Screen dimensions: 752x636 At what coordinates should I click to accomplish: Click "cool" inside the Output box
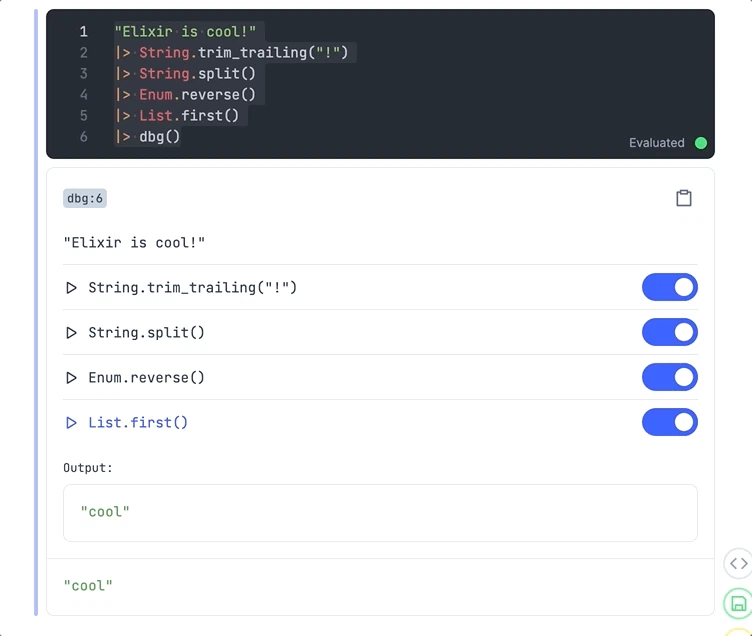click(105, 512)
